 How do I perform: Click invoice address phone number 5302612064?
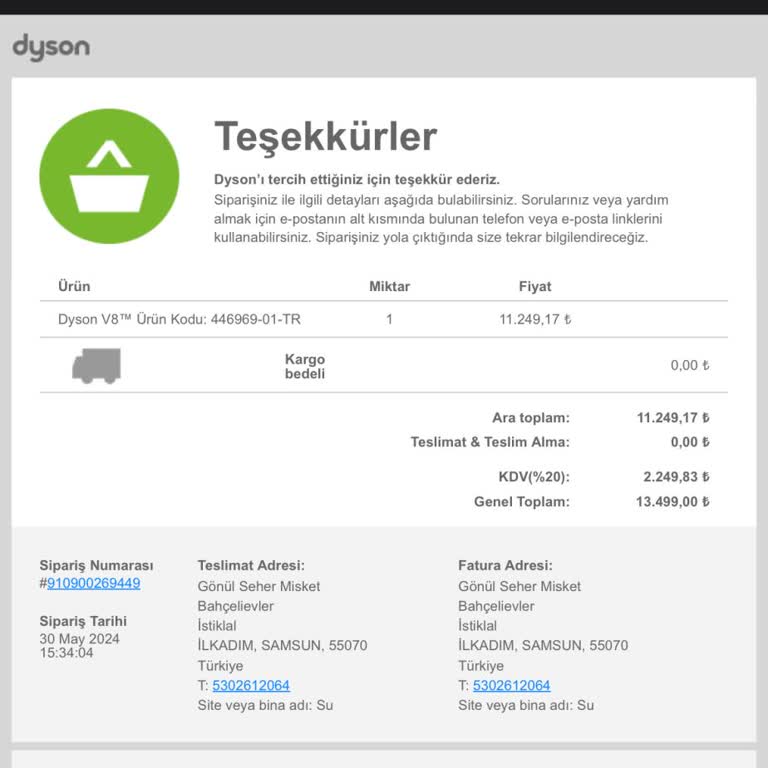[x=511, y=685]
